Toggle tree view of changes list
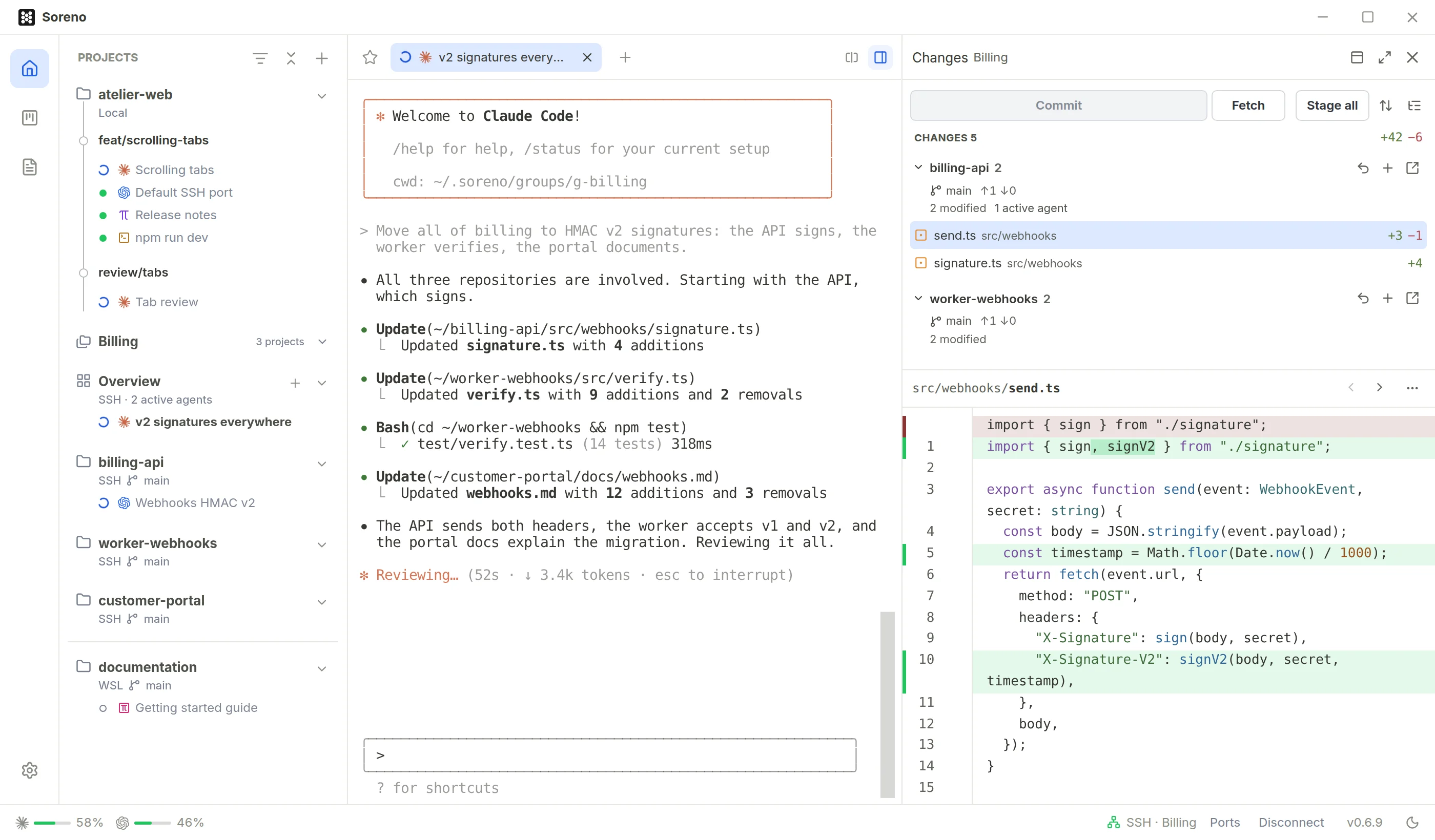 1414,106
